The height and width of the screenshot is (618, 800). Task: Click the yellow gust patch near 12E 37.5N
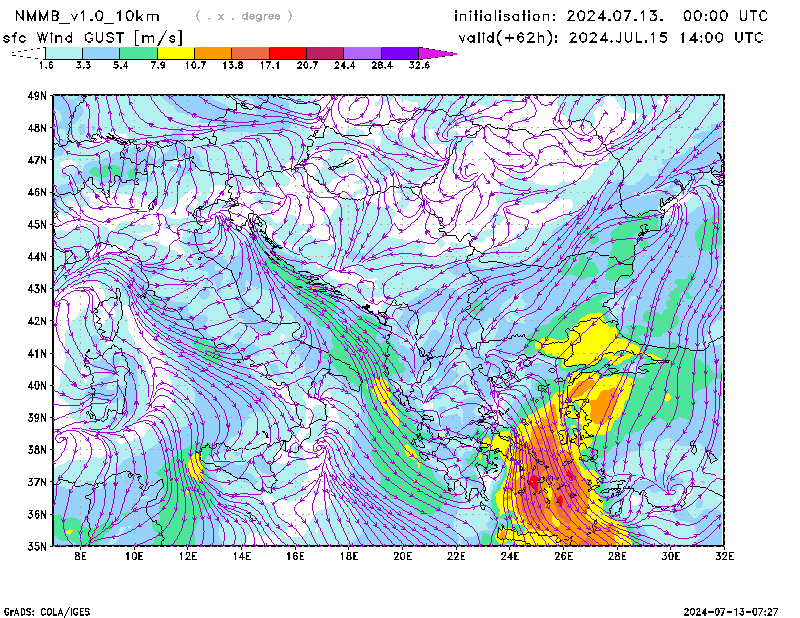(194, 466)
